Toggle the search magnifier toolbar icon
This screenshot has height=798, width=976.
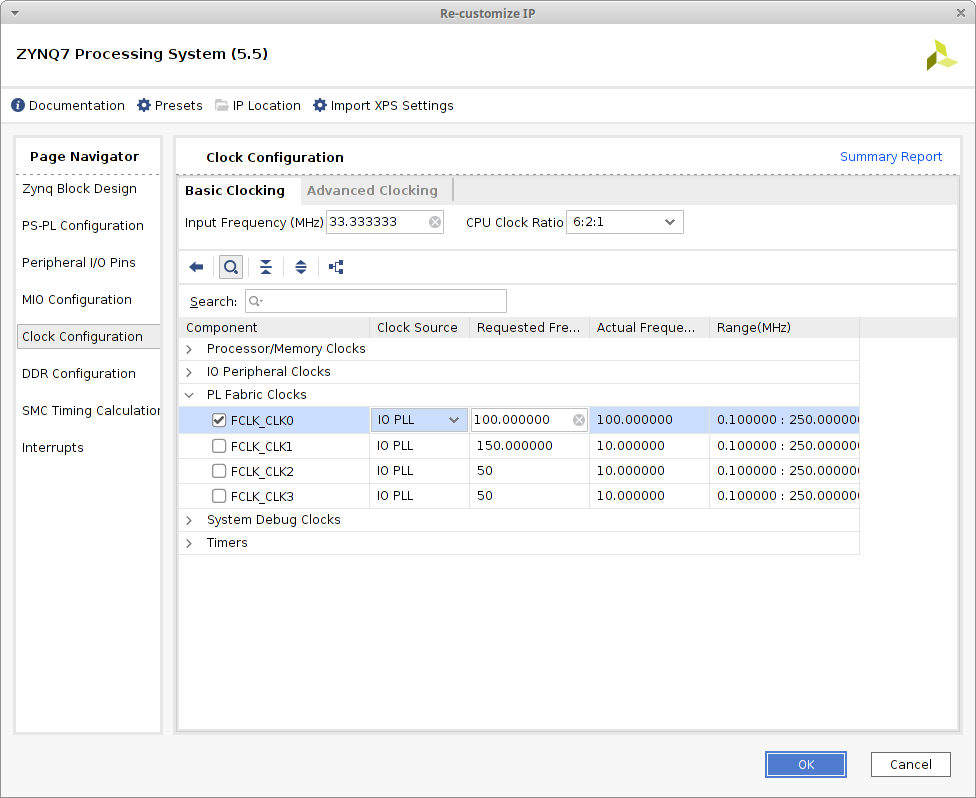(231, 267)
